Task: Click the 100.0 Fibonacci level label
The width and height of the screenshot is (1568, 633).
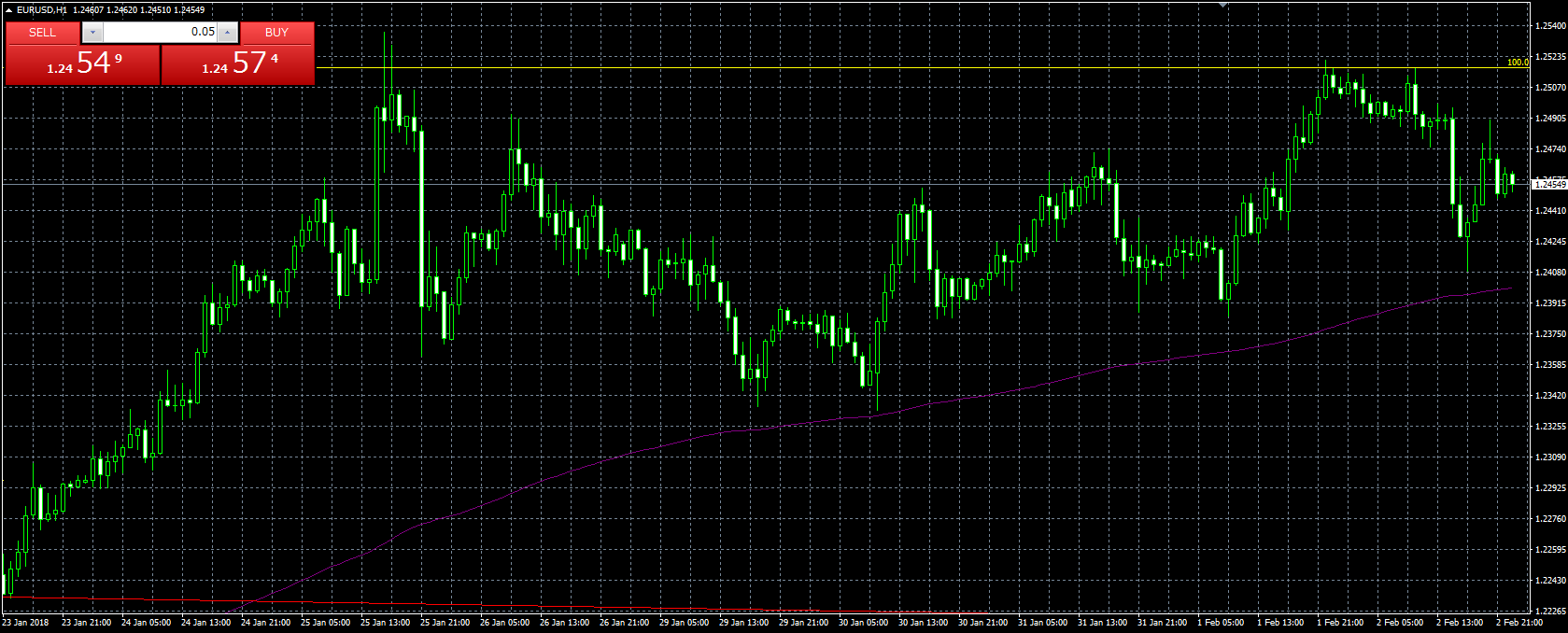Action: tap(1518, 63)
